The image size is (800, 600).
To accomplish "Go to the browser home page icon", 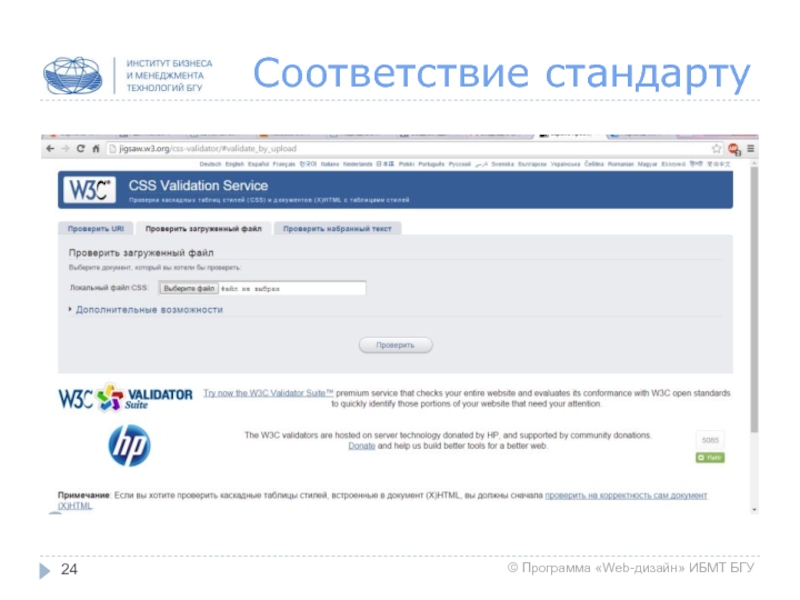I will [95, 148].
